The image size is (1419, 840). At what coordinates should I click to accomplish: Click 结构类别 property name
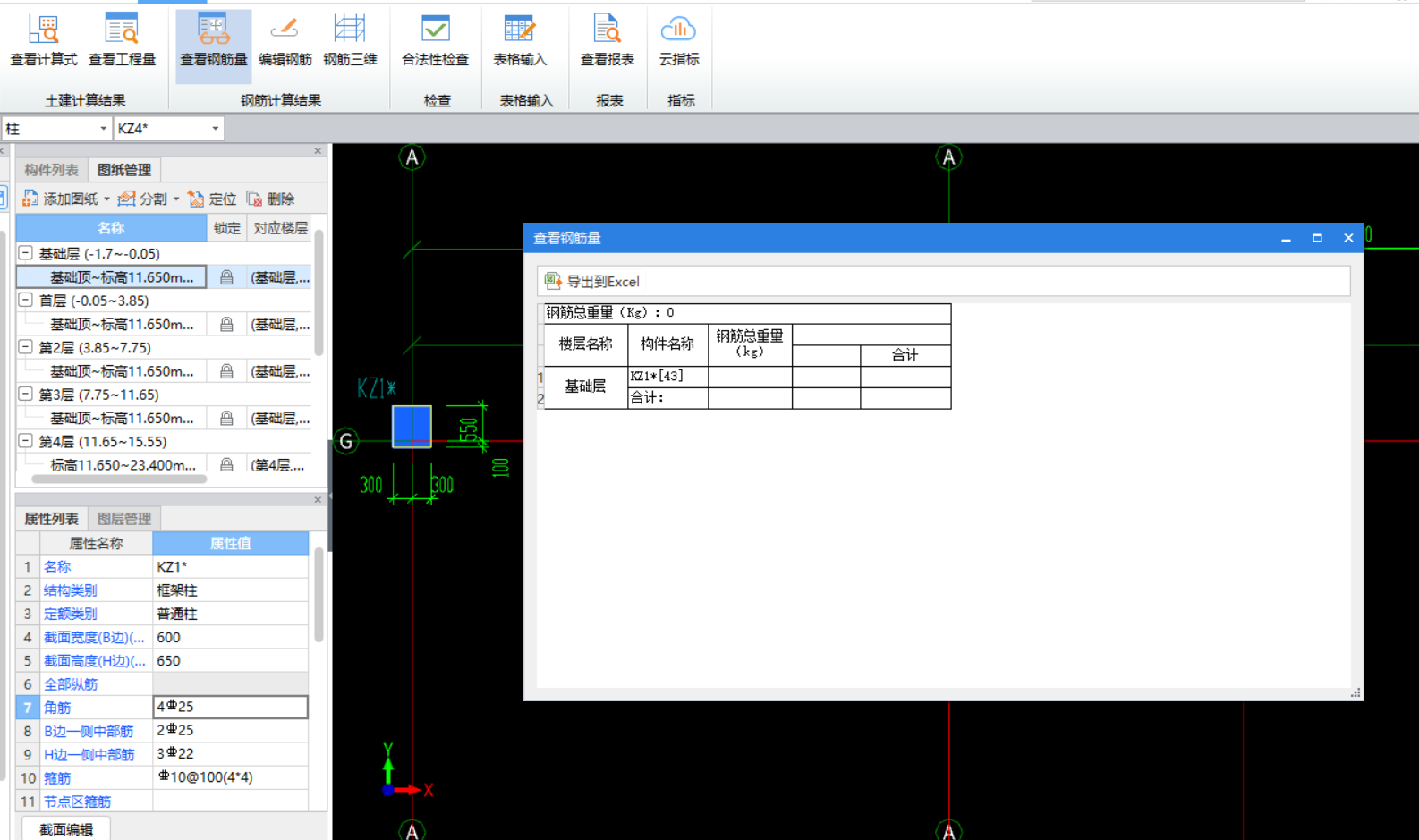click(70, 590)
